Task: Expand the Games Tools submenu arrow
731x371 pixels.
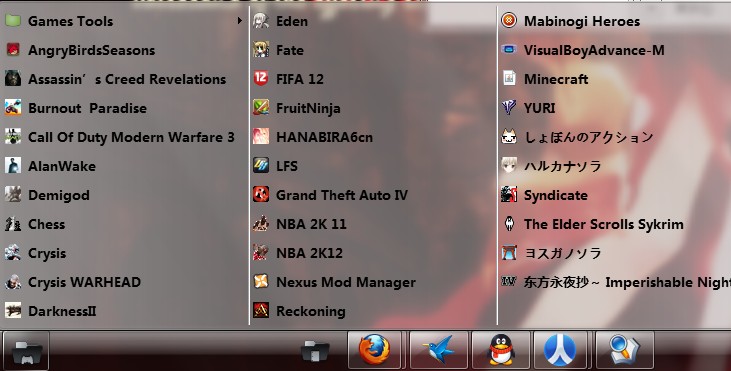Action: pos(239,21)
